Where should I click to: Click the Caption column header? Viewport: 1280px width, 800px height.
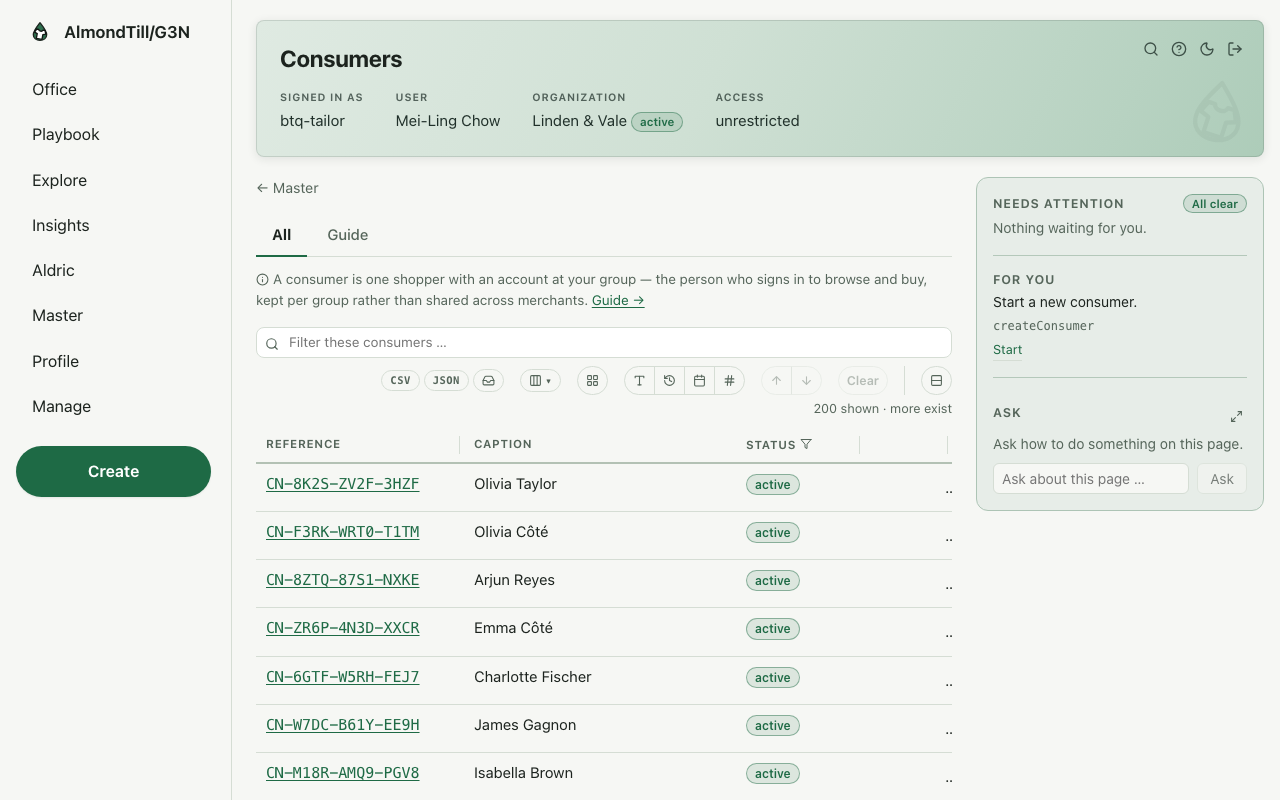click(503, 444)
